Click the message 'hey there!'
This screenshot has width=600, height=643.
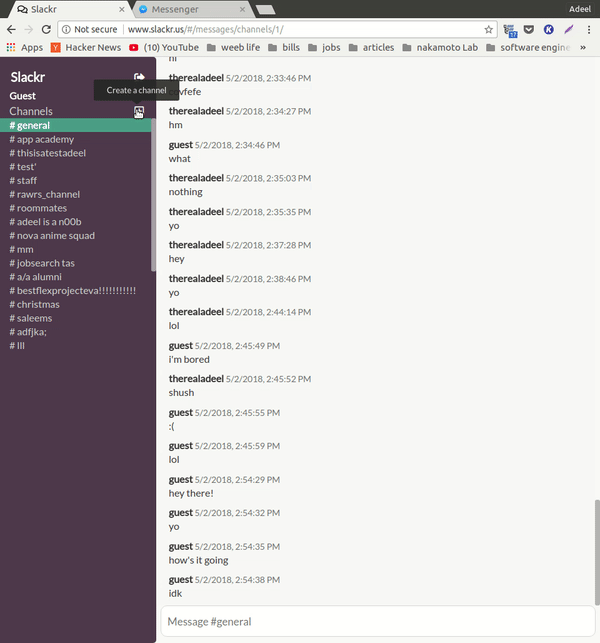coord(191,493)
